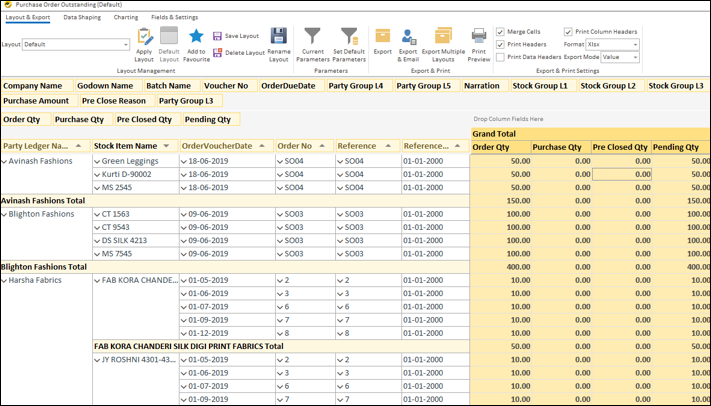This screenshot has height=406, width=711.
Task: Open Print Preview
Action: tap(479, 37)
